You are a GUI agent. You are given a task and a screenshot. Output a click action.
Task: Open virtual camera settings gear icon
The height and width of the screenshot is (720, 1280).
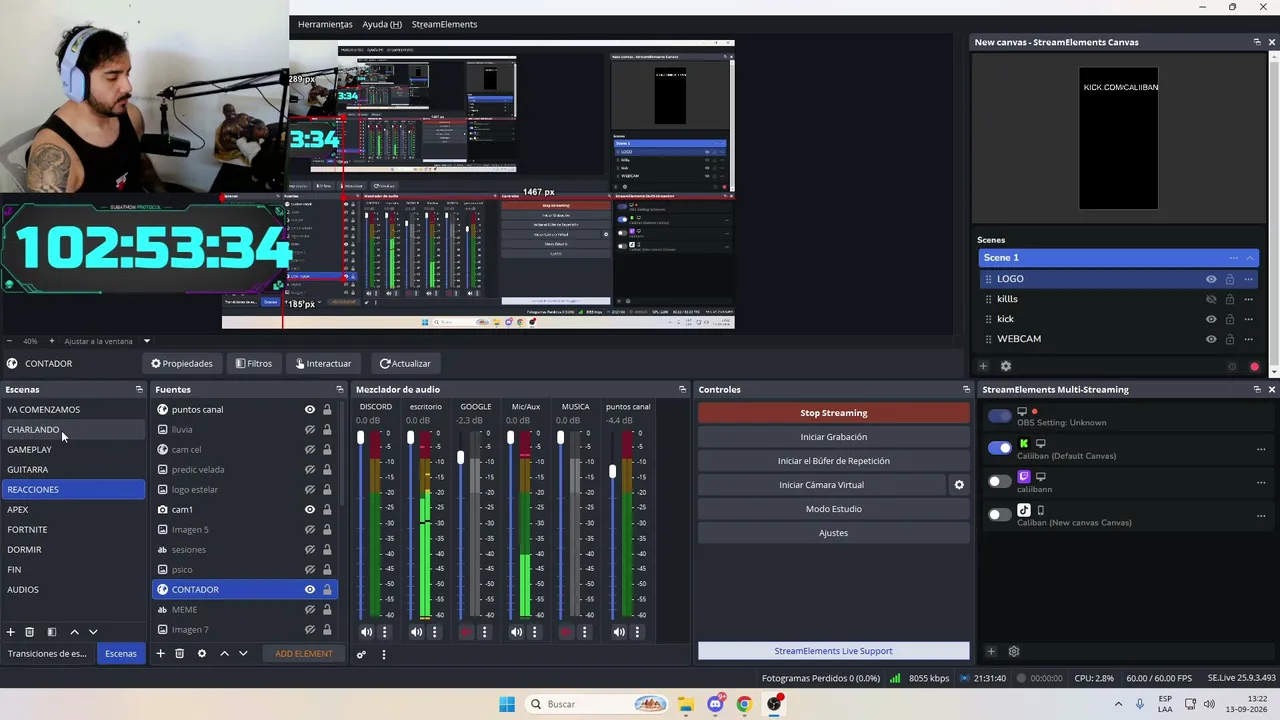pos(959,485)
